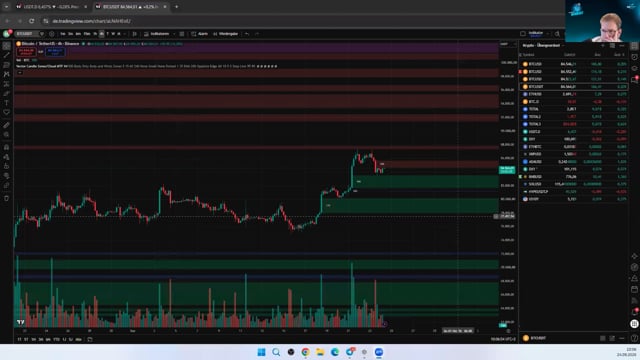Select the trend line drawing tool
The width and height of the screenshot is (640, 360).
tap(7, 55)
